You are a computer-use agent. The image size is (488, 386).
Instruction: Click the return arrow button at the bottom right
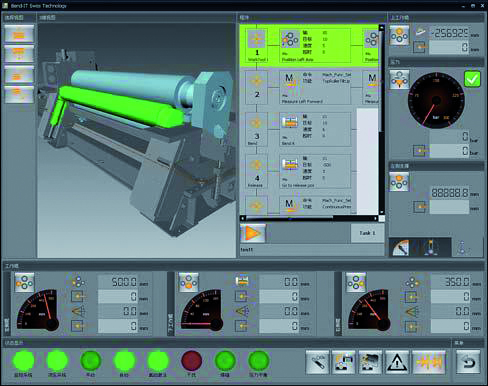coord(468,362)
